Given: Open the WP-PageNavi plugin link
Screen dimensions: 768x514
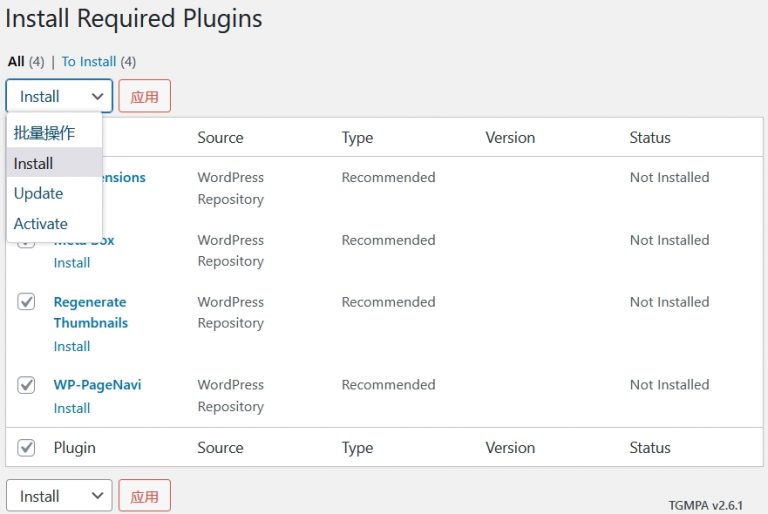Looking at the screenshot, I should pos(97,385).
